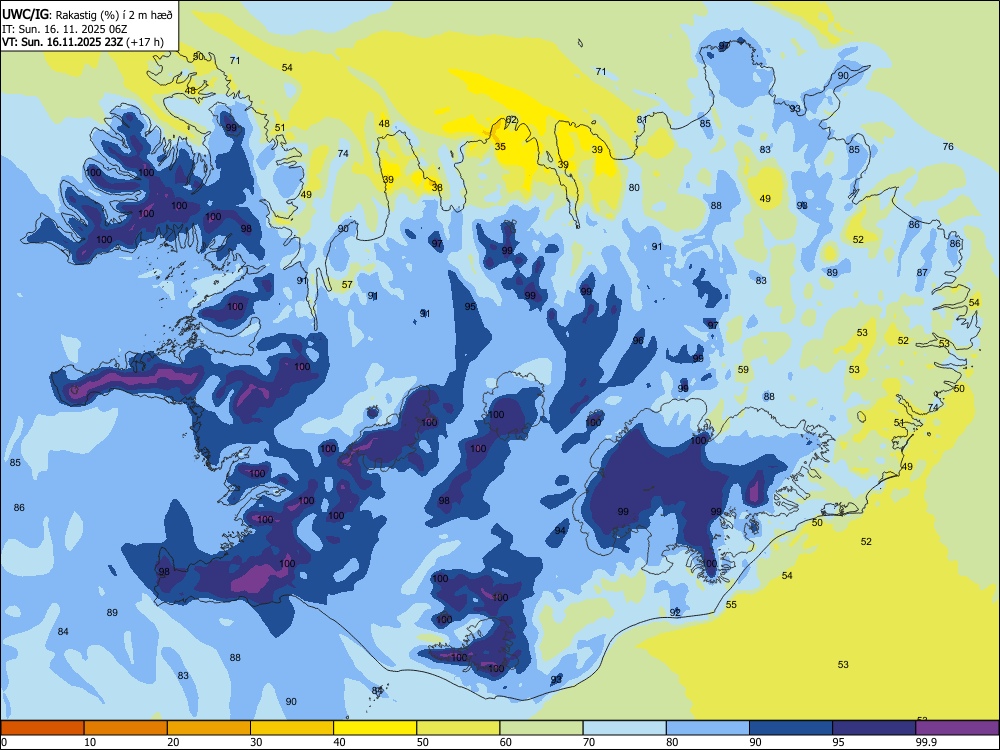Image resolution: width=1000 pixels, height=750 pixels.
Task: Click the '70' legend scale label
Action: tap(589, 742)
